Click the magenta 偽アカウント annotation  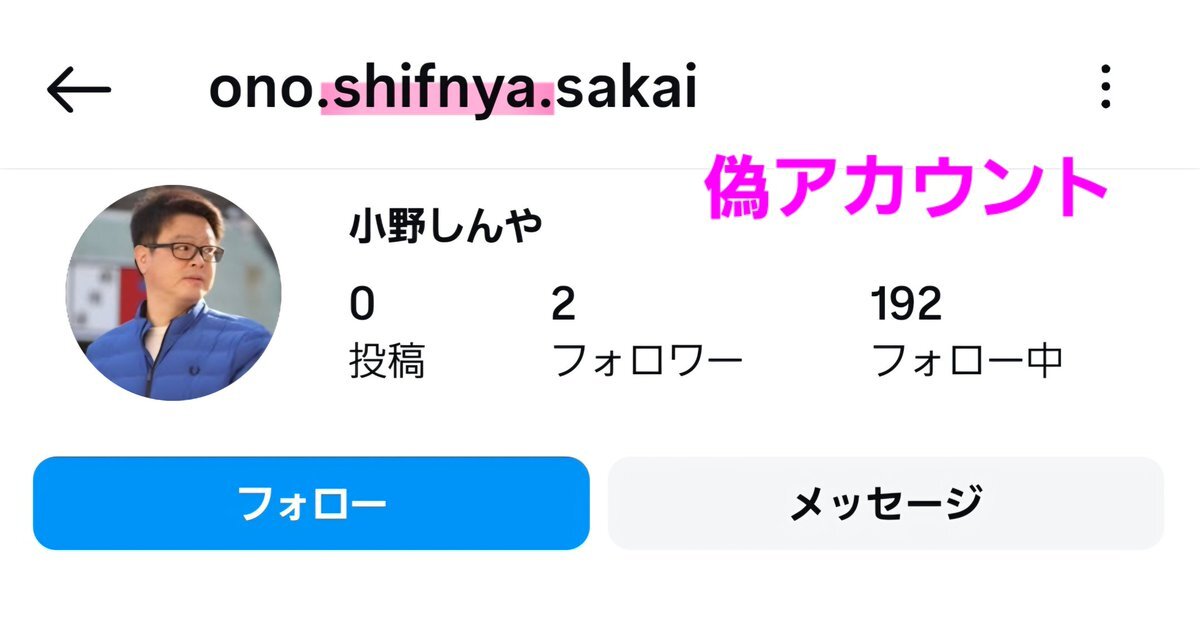907,189
